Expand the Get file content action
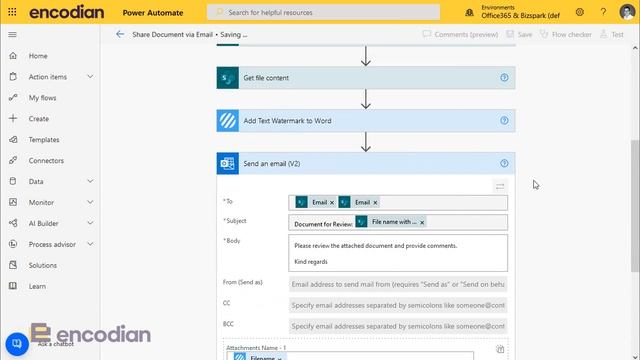Viewport: 640px width, 360px height. (x=366, y=78)
